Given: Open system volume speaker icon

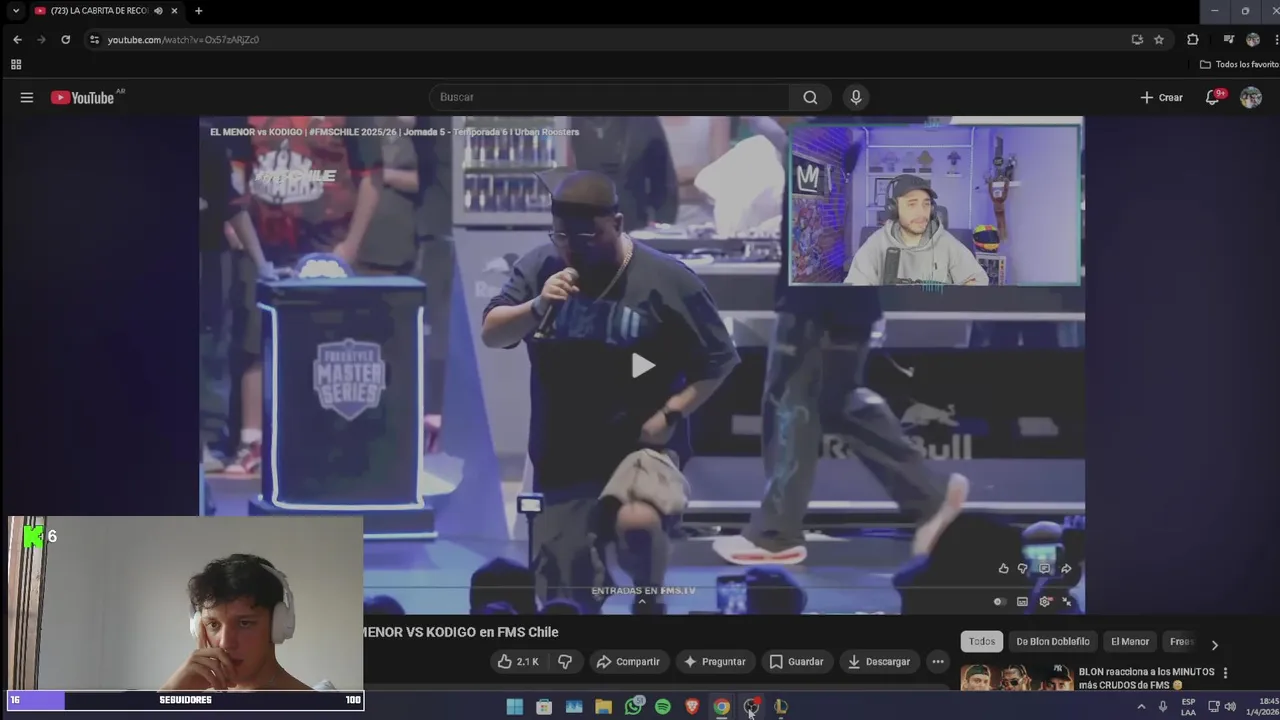Looking at the screenshot, I should pos(1230,707).
